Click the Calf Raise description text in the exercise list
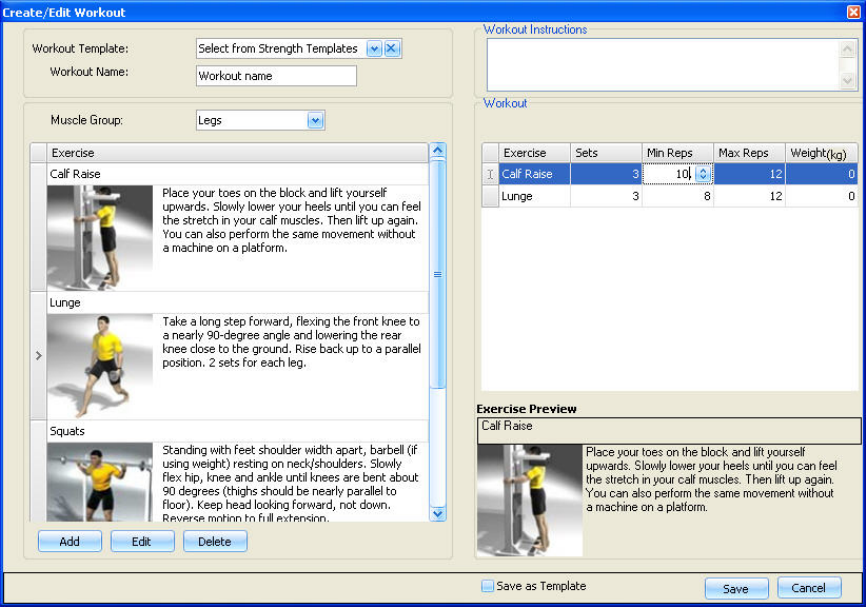The height and width of the screenshot is (607, 866). (291, 220)
